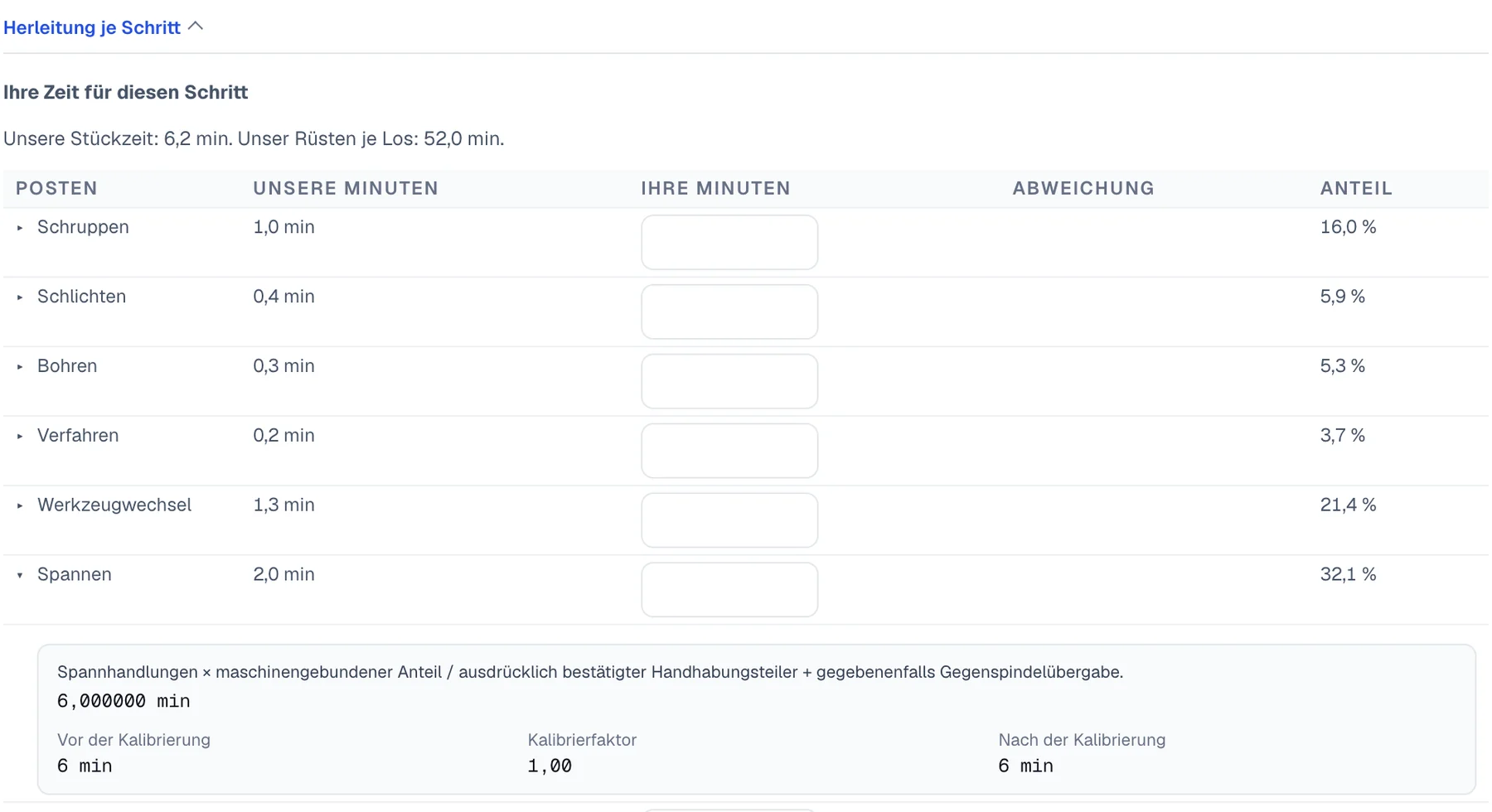Click the 0,4 min value for Schlichten

283,297
